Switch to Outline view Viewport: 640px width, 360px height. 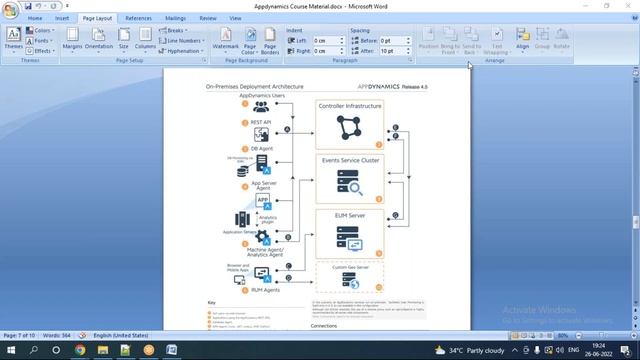click(x=541, y=336)
